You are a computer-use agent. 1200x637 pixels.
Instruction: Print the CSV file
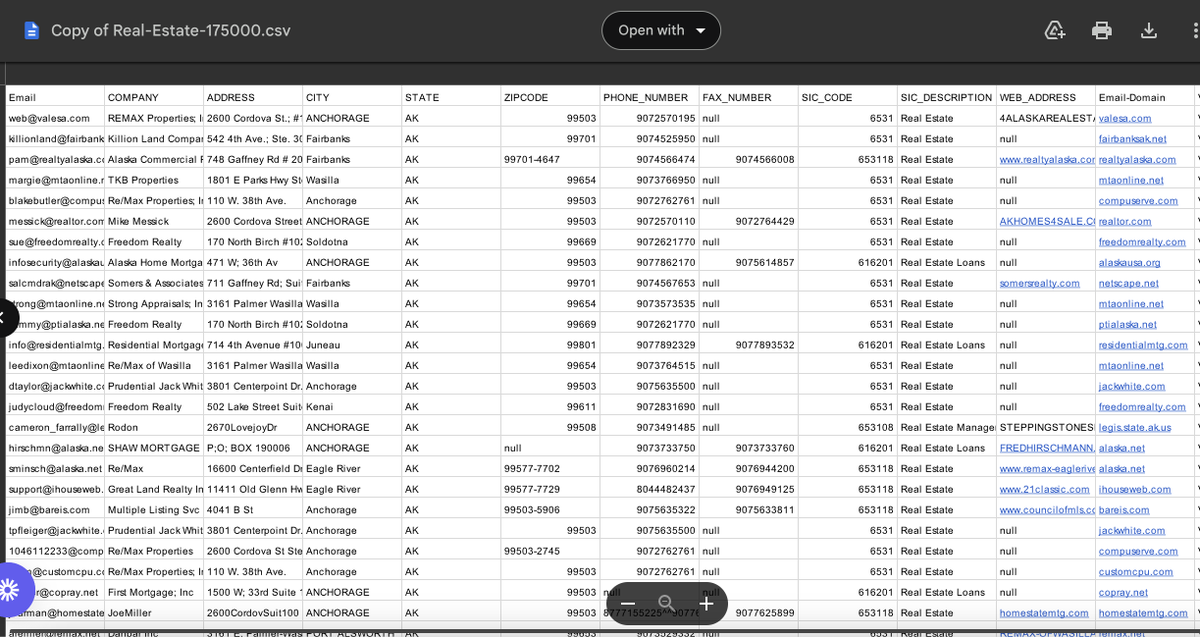click(x=1102, y=30)
